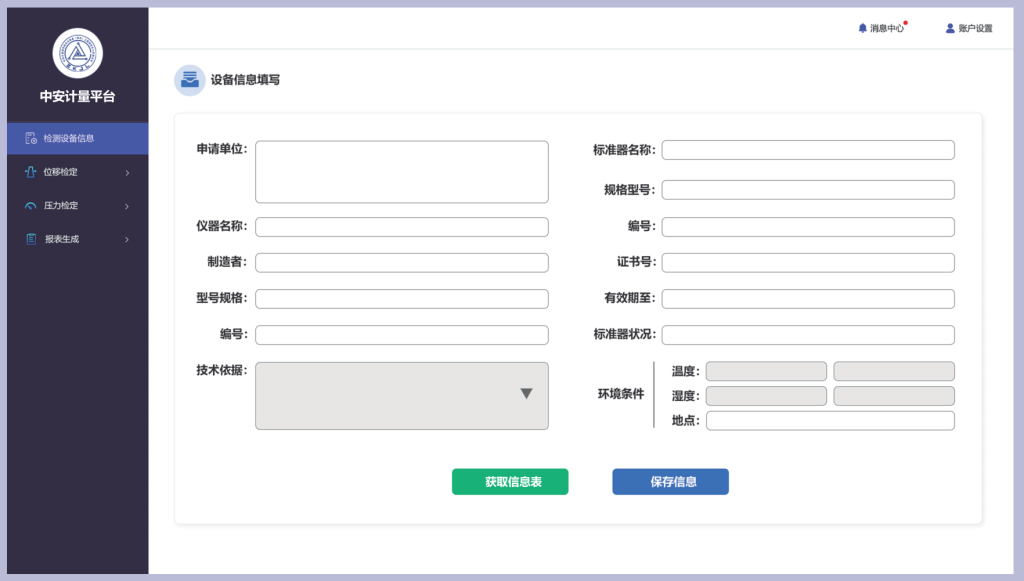Screen dimensions: 1024x581
Task: Expand the 报表生成 menu chevron
Action: tap(127, 240)
